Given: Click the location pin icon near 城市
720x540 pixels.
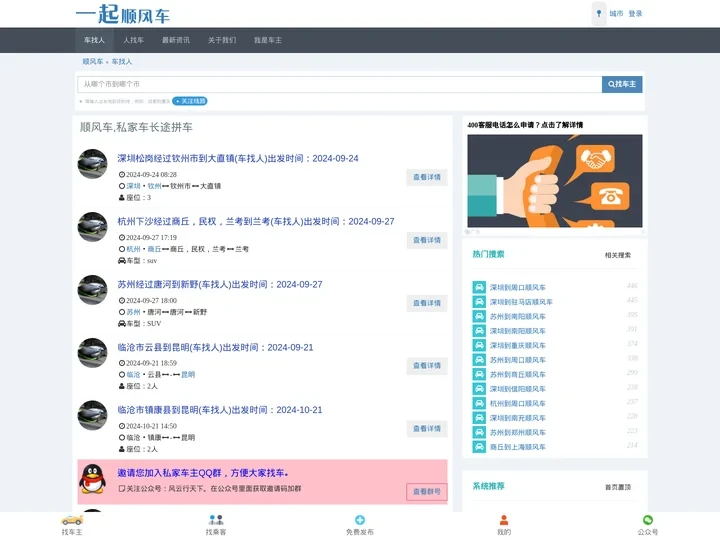Looking at the screenshot, I should (599, 14).
